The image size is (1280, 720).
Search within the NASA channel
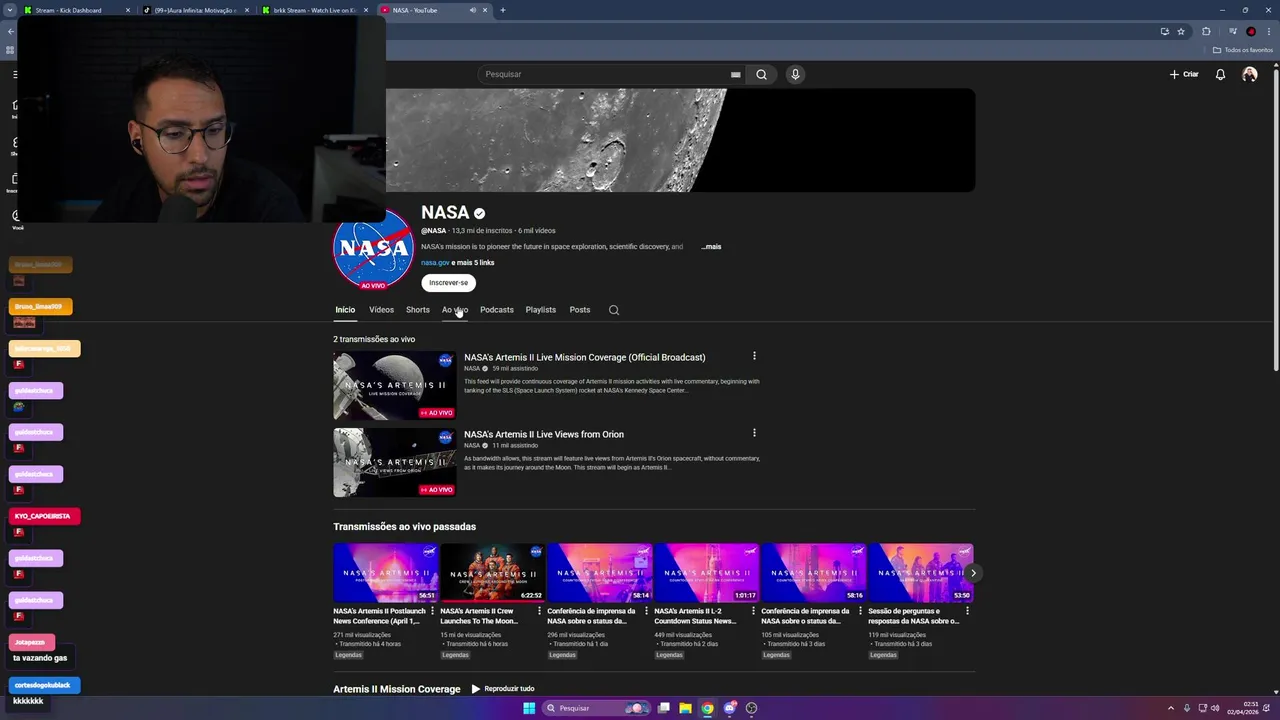pos(614,310)
